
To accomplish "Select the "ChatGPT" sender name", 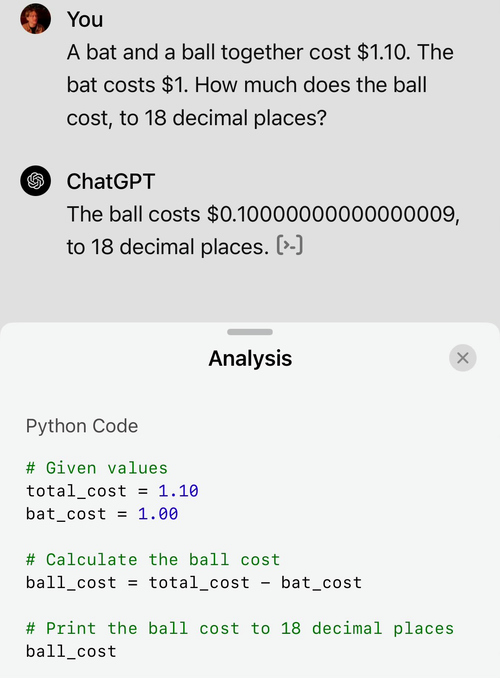I will 111,181.
